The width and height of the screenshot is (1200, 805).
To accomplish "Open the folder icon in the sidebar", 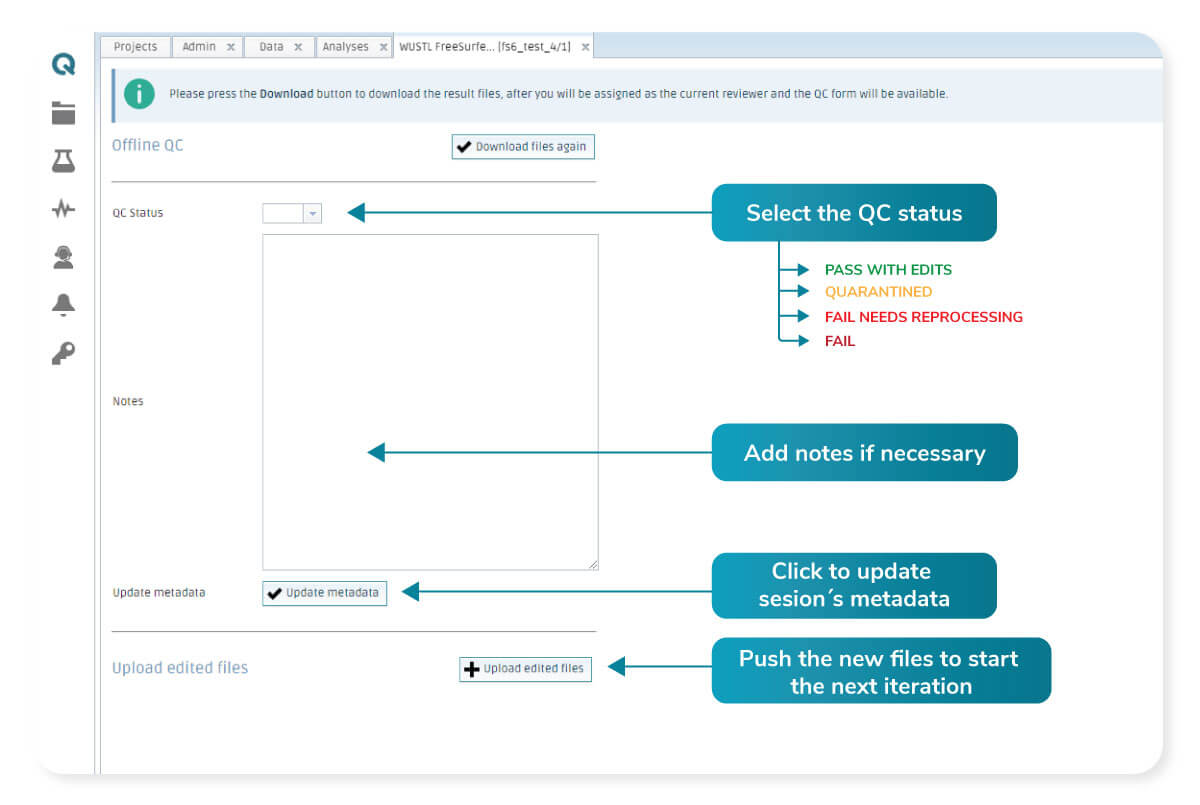I will tap(63, 113).
